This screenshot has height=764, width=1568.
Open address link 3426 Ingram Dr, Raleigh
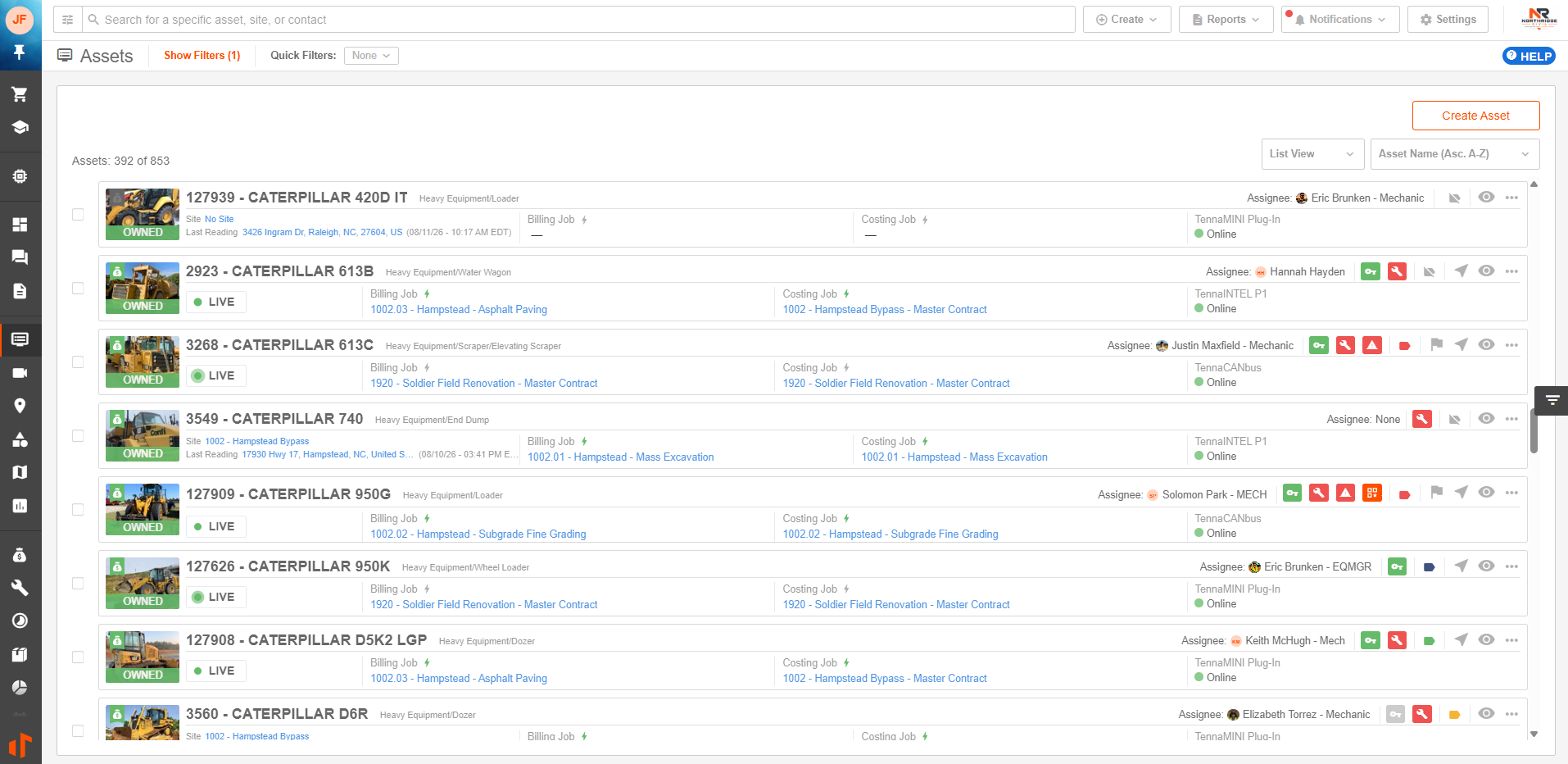tap(322, 233)
